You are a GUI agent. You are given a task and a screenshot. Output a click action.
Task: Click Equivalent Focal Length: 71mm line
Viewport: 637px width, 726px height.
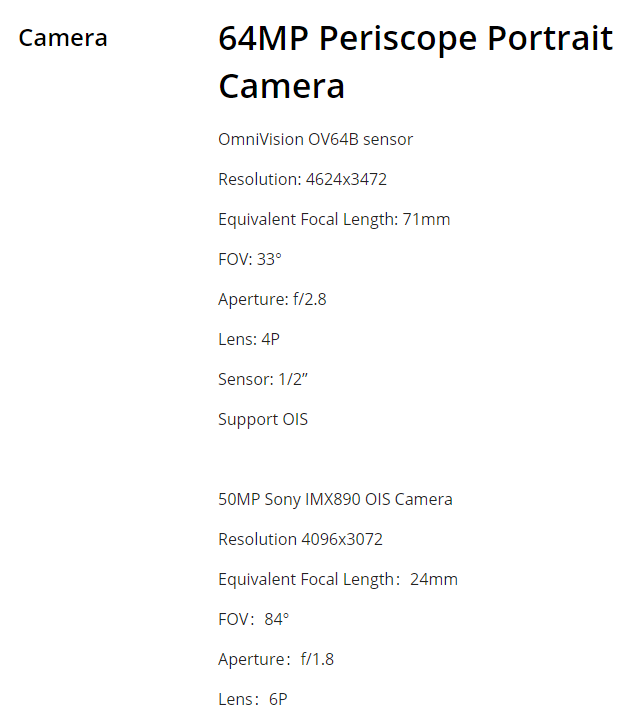coord(334,219)
